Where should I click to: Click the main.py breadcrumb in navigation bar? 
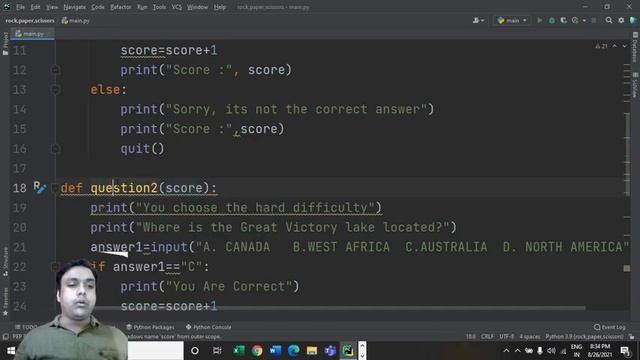pos(76,20)
